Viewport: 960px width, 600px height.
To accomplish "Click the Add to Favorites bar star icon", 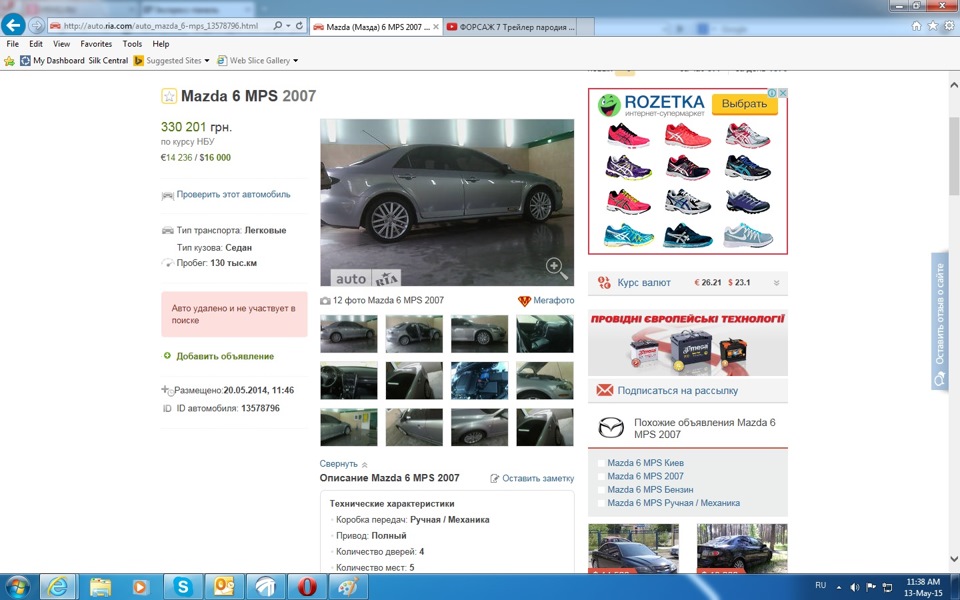I will tap(9, 61).
